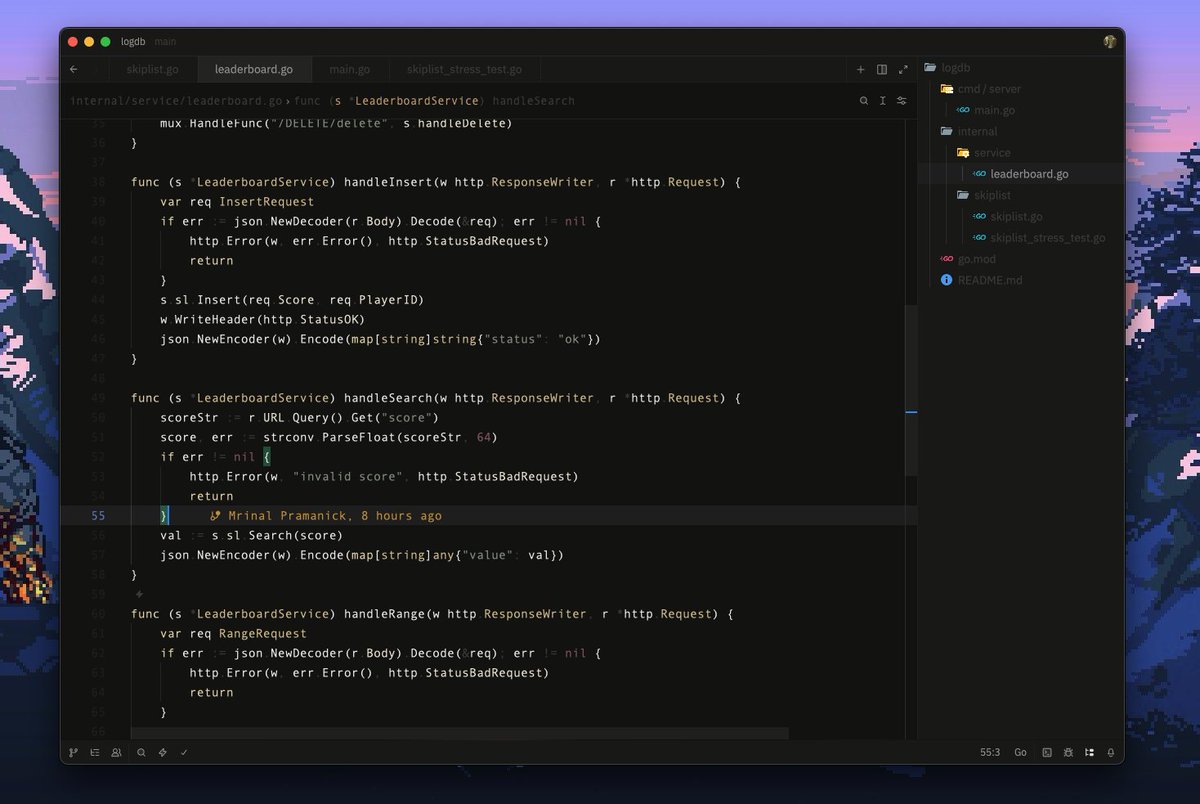Toggle selections cursor icon in breadcrumb bar
This screenshot has height=804, width=1200.
click(883, 101)
